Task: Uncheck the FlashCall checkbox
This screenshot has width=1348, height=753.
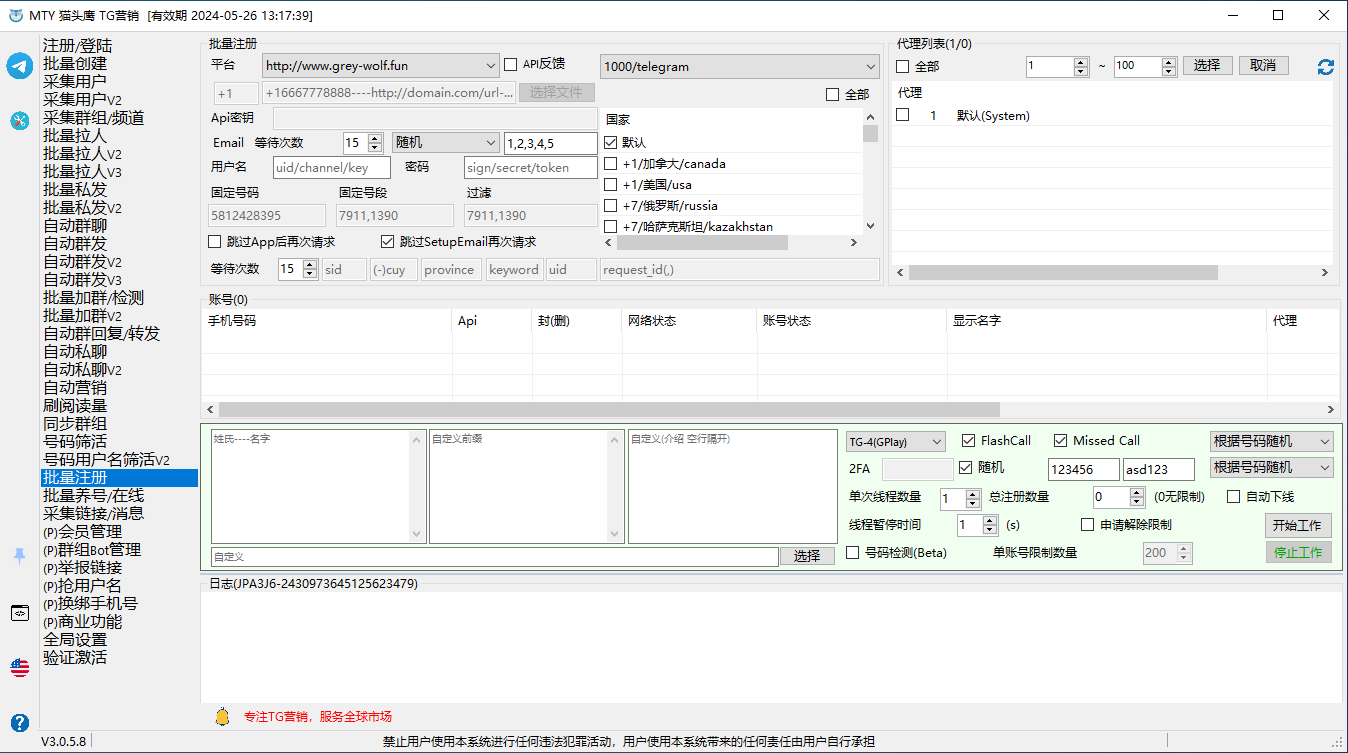Action: (968, 441)
